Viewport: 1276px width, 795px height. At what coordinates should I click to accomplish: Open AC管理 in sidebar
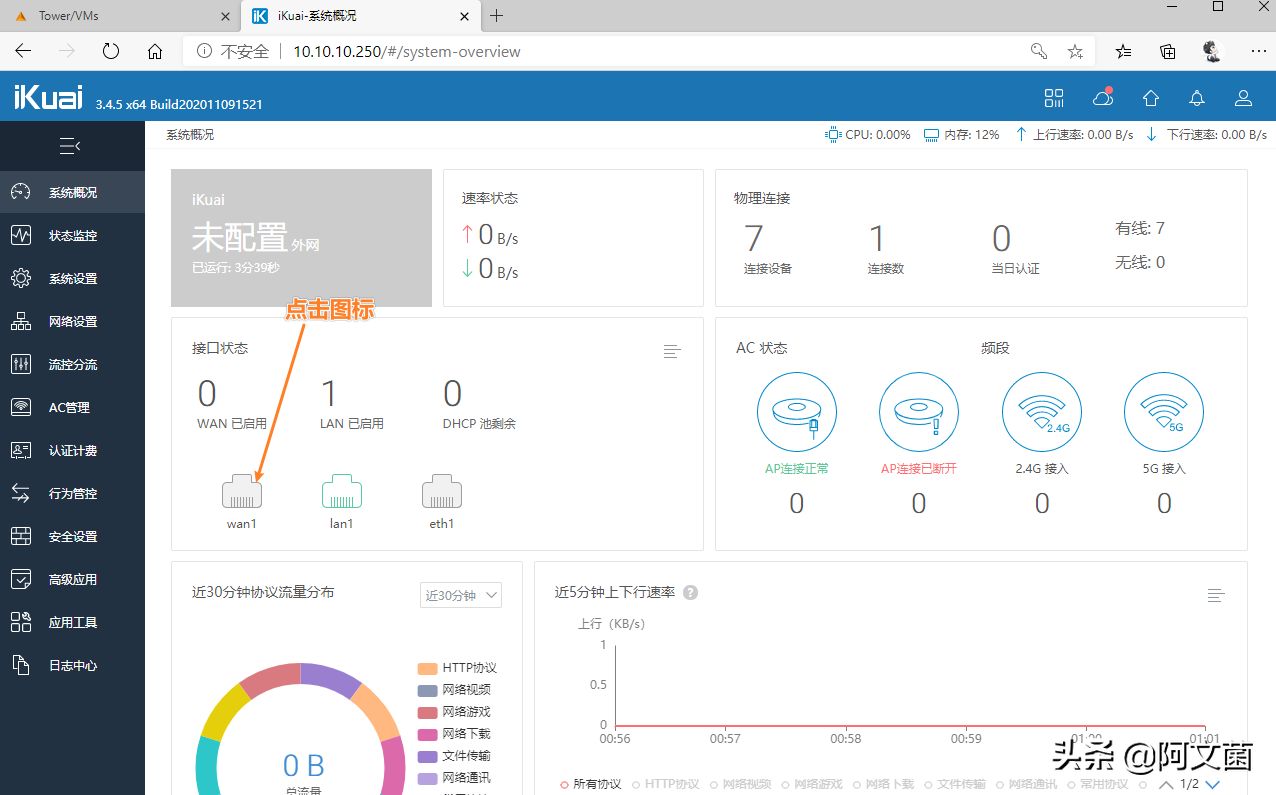(x=72, y=407)
